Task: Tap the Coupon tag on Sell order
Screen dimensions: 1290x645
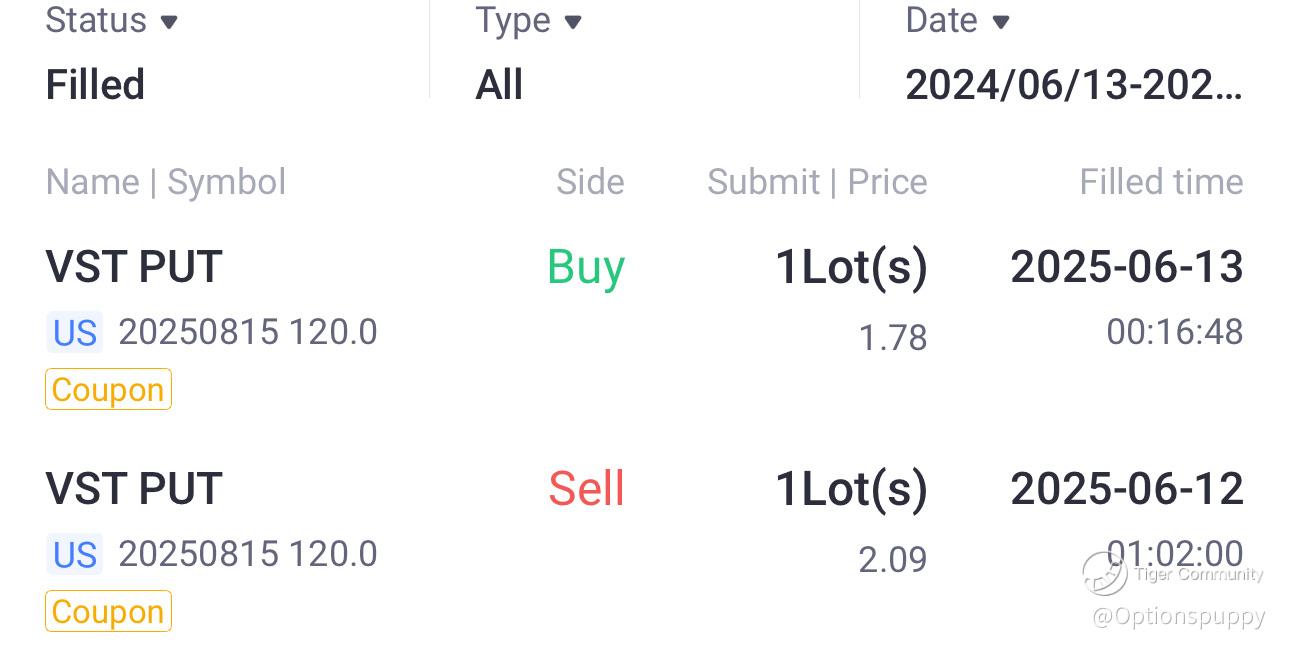Action: 108,612
